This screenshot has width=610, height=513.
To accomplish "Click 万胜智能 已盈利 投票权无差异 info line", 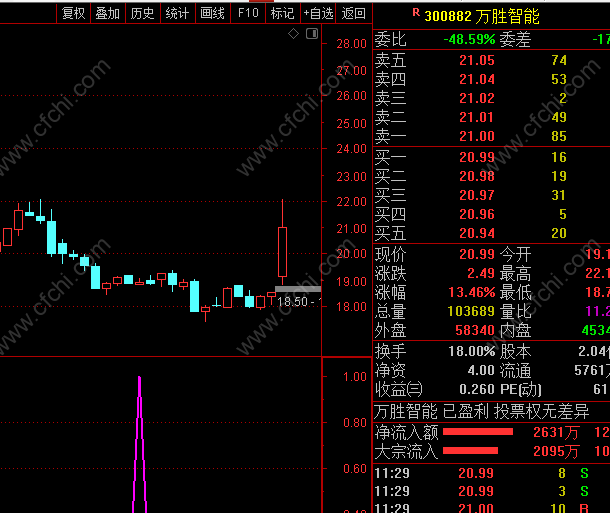I will pos(482,411).
